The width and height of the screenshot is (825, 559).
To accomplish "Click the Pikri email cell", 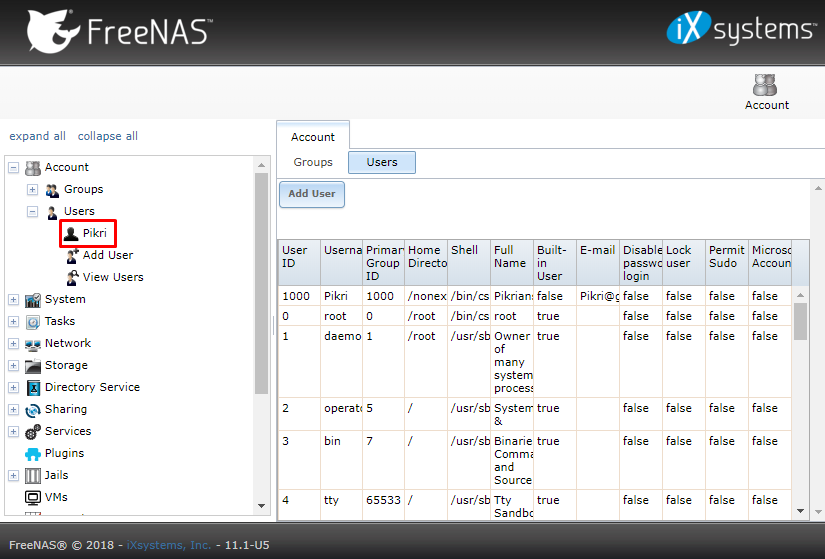I will click(x=598, y=296).
